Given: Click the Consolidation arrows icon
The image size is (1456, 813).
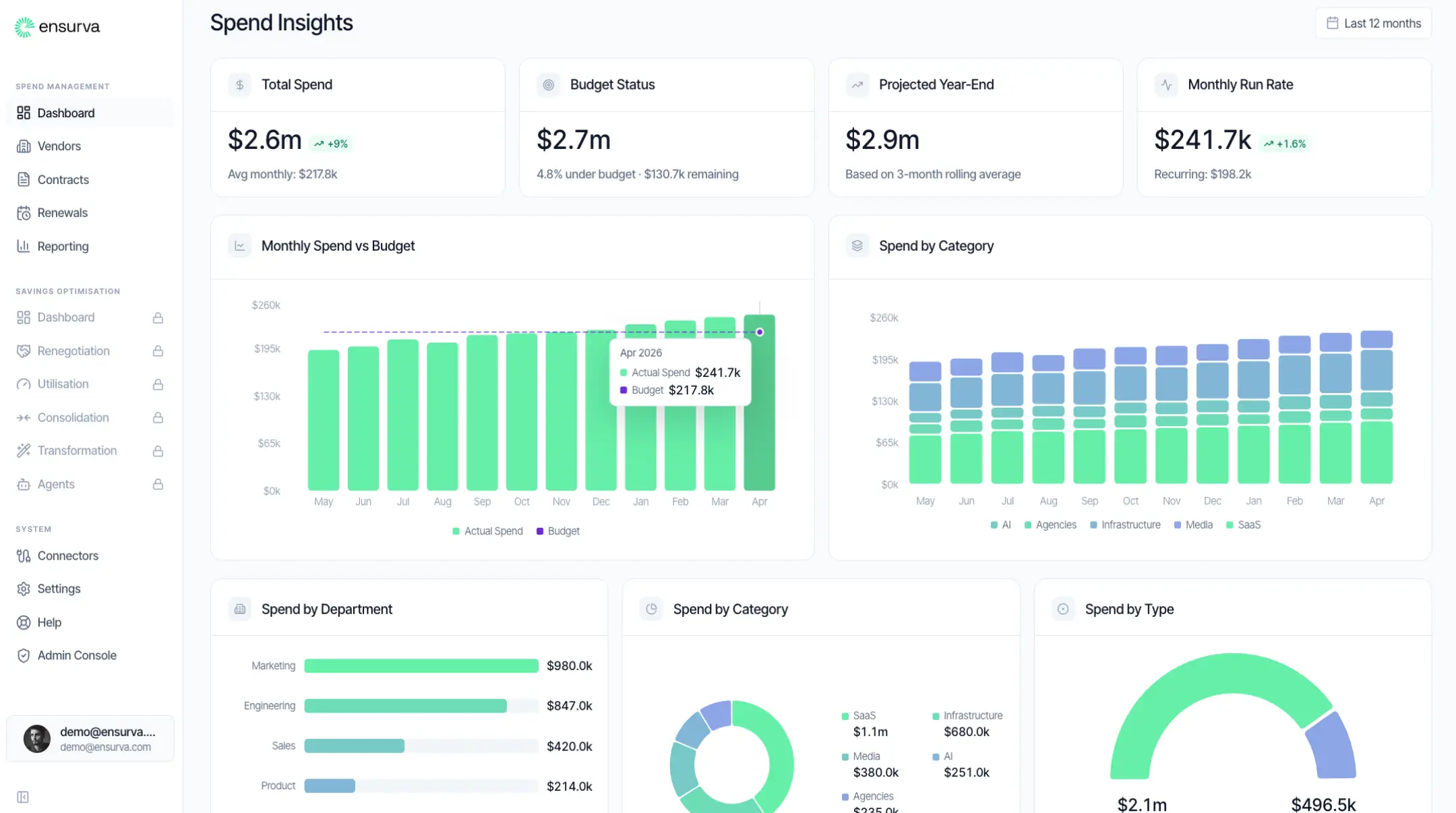Looking at the screenshot, I should click(x=24, y=417).
